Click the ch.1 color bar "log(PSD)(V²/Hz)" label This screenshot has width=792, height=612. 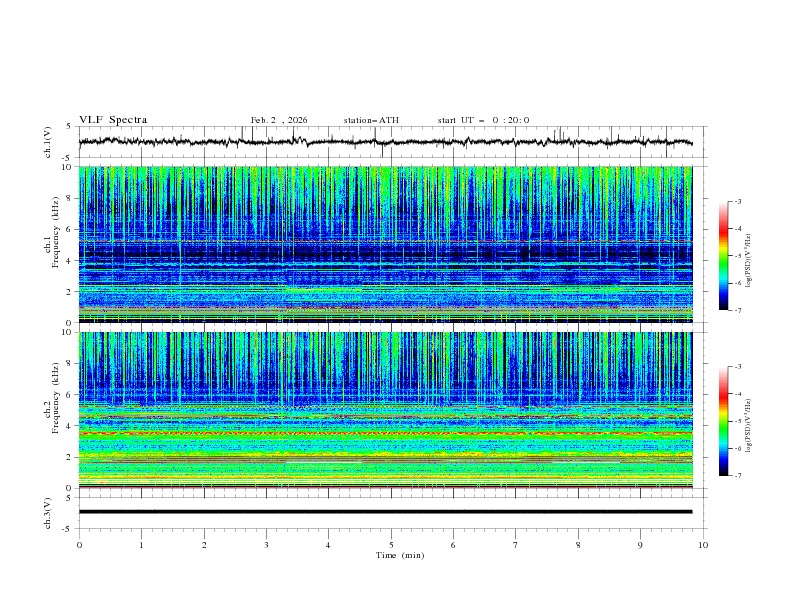(749, 261)
